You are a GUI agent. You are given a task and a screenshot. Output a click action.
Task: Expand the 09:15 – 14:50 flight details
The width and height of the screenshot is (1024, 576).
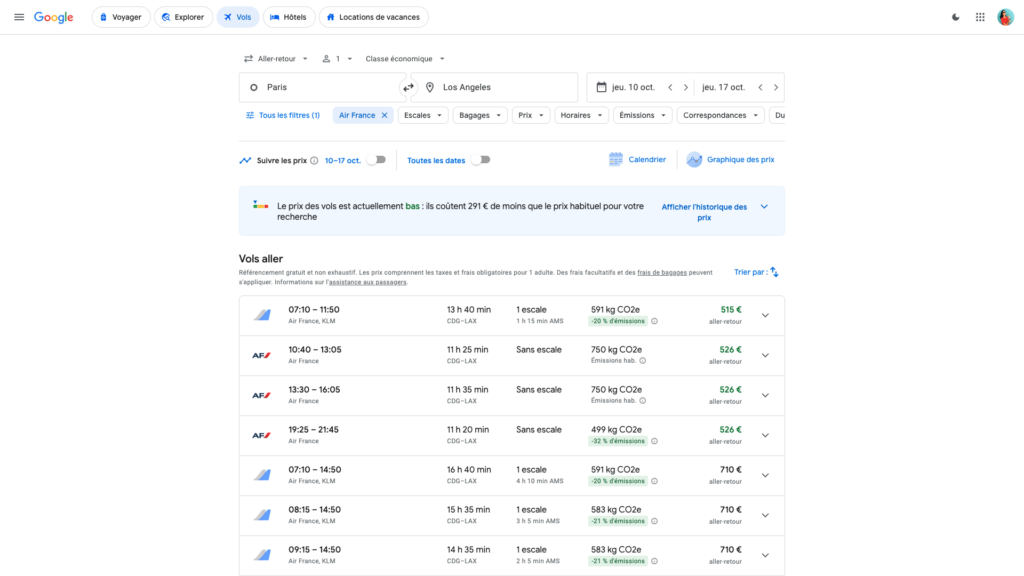[765, 555]
